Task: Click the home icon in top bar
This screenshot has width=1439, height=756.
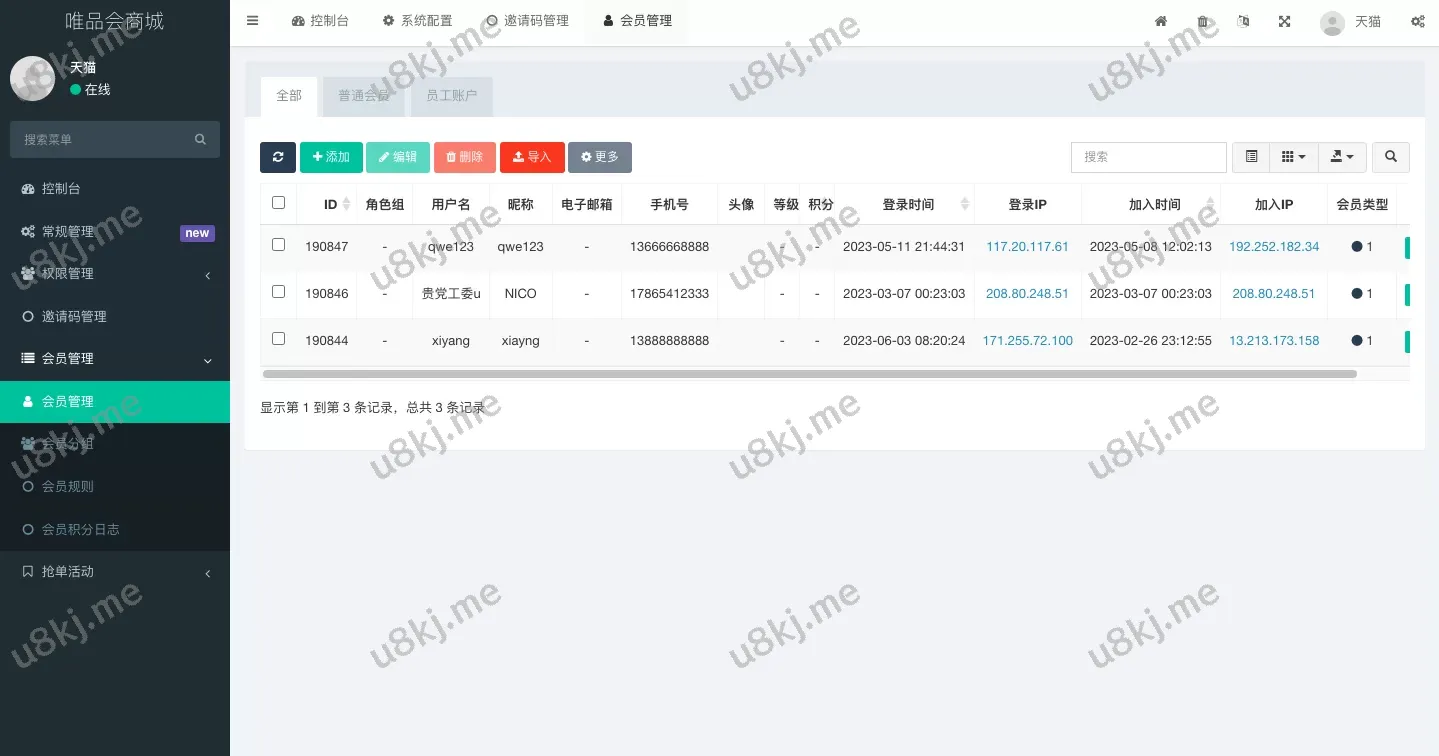Action: 1161,22
